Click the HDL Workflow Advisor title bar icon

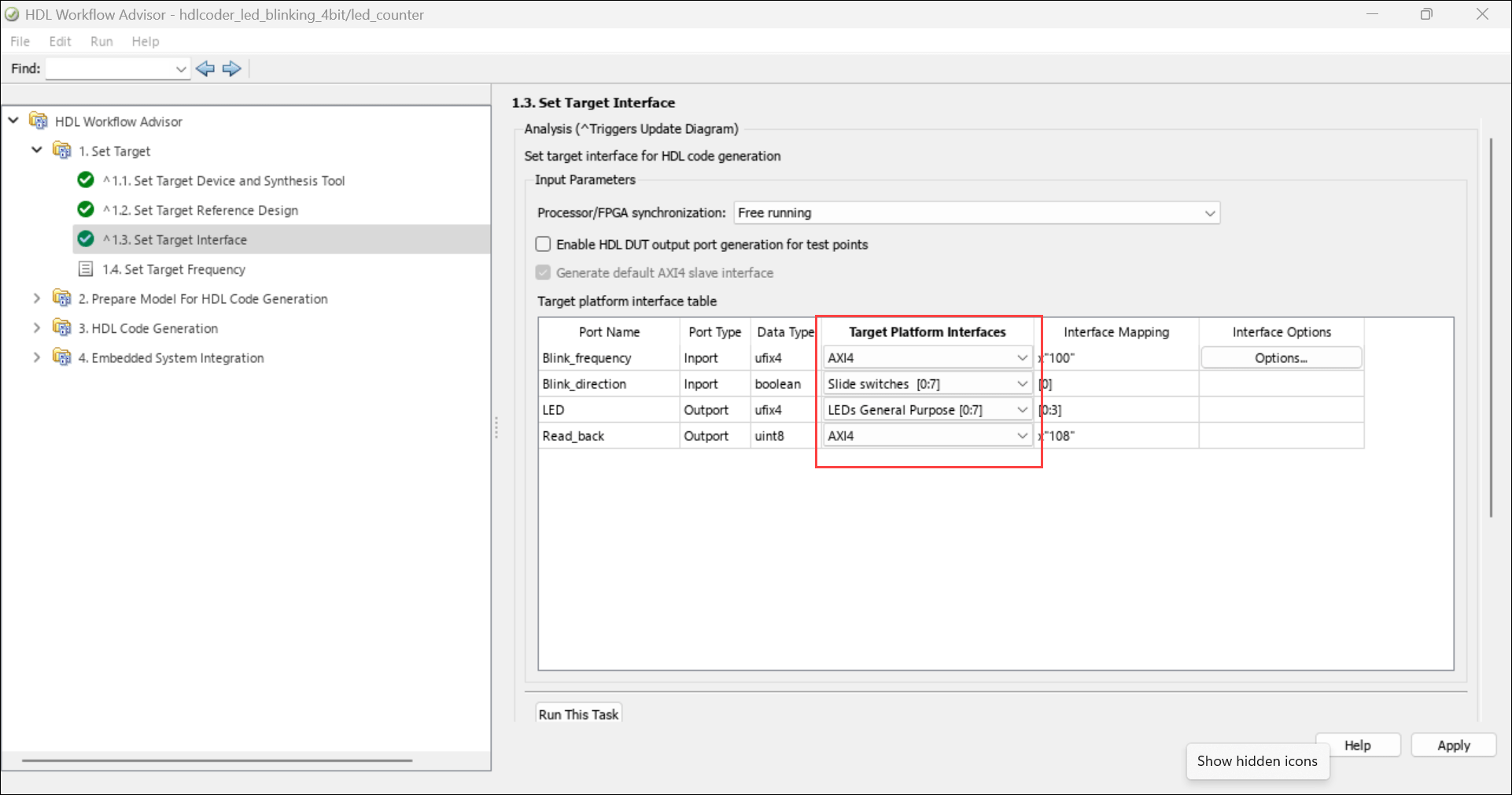click(x=12, y=14)
